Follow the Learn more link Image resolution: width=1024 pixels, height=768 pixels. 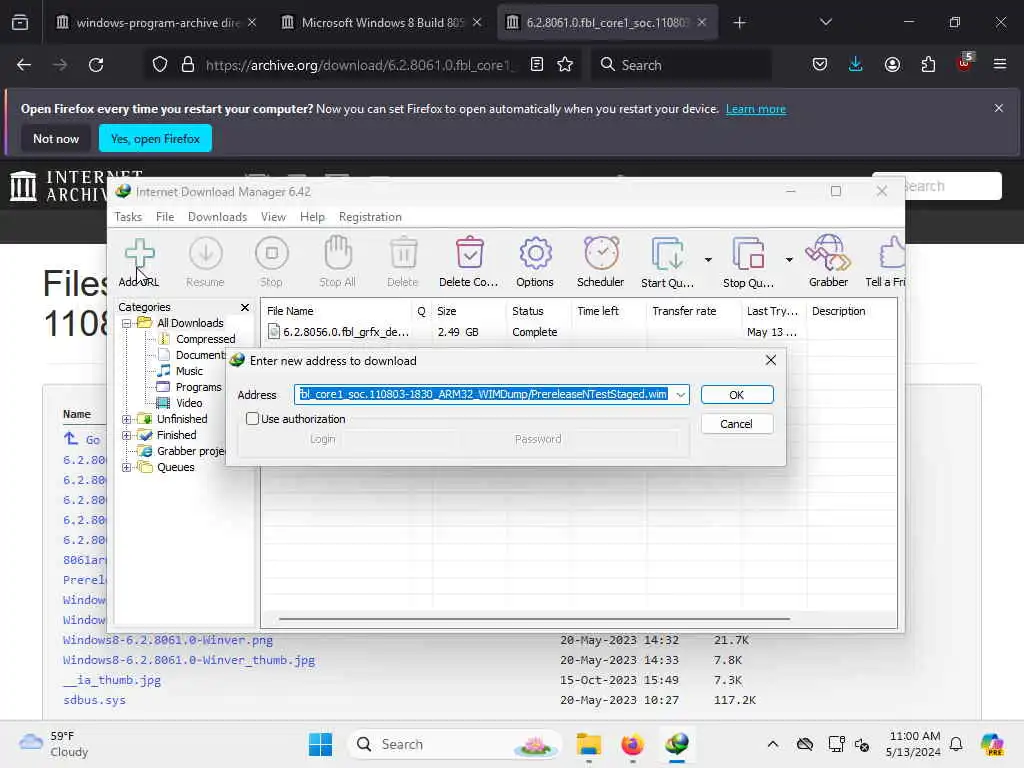756,109
